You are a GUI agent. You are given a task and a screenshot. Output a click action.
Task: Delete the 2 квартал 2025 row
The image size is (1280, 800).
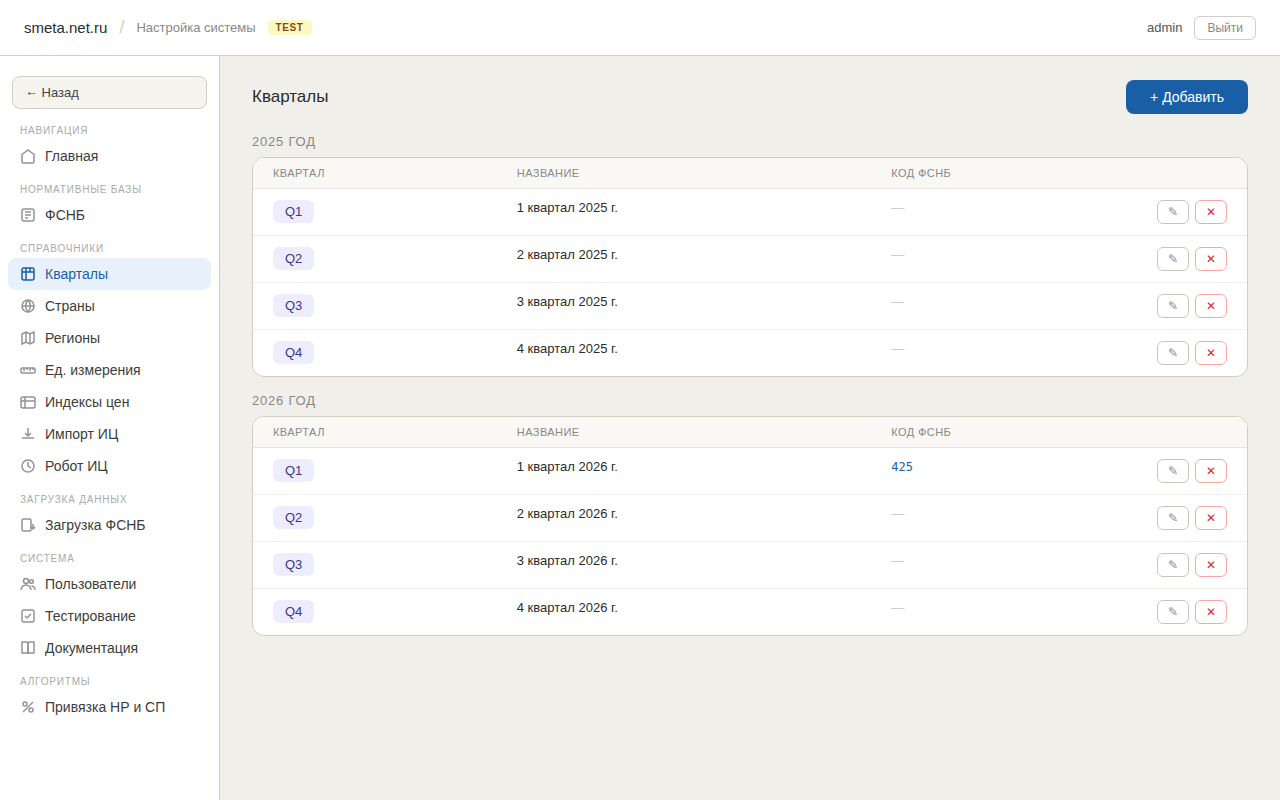point(1210,259)
